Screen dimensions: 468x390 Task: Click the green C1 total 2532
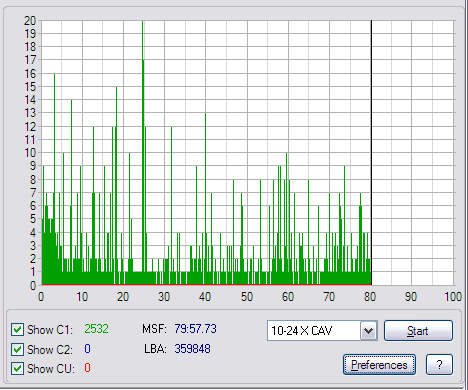click(x=96, y=329)
